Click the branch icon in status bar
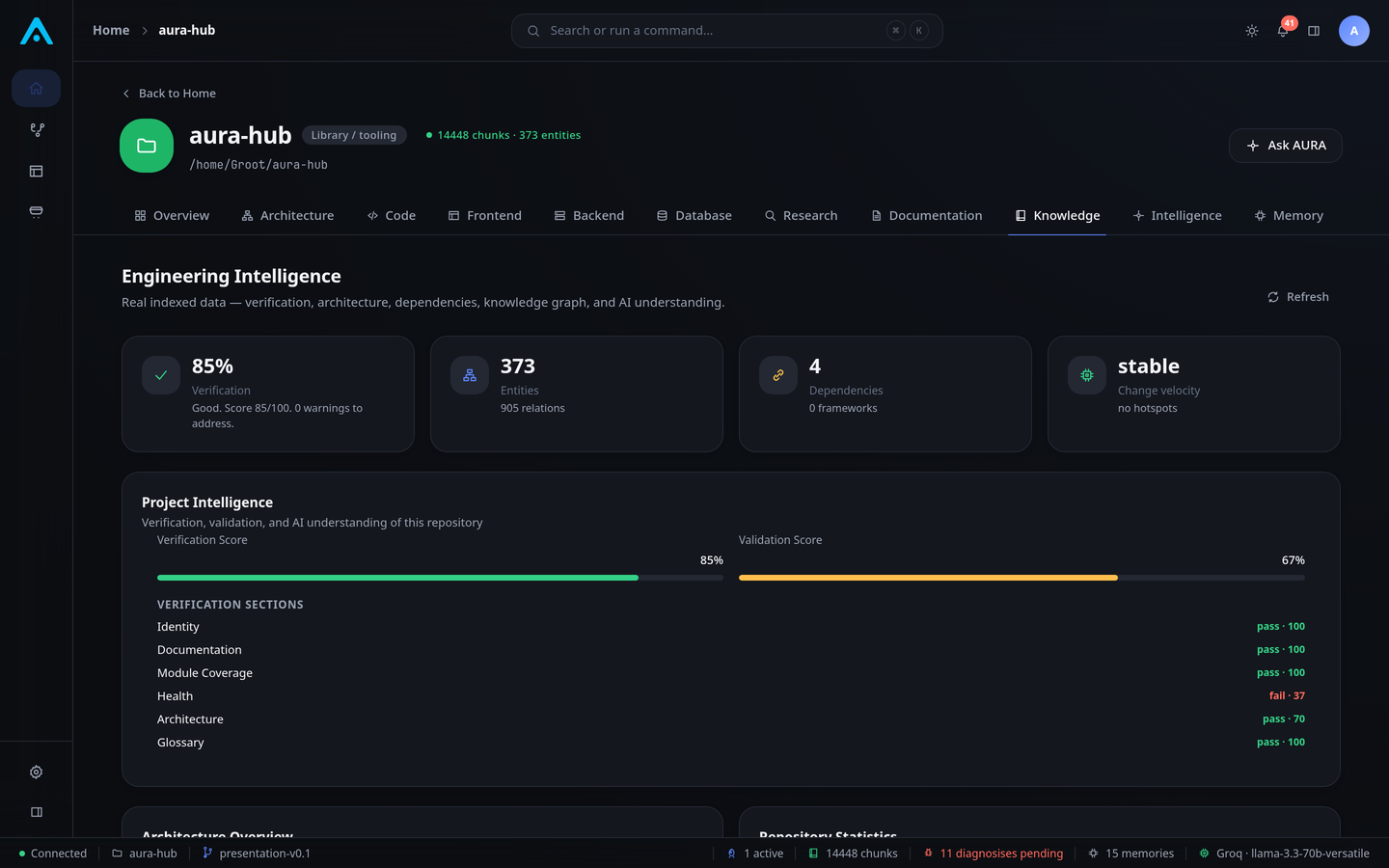Screen dimensions: 1389x868 (207, 853)
